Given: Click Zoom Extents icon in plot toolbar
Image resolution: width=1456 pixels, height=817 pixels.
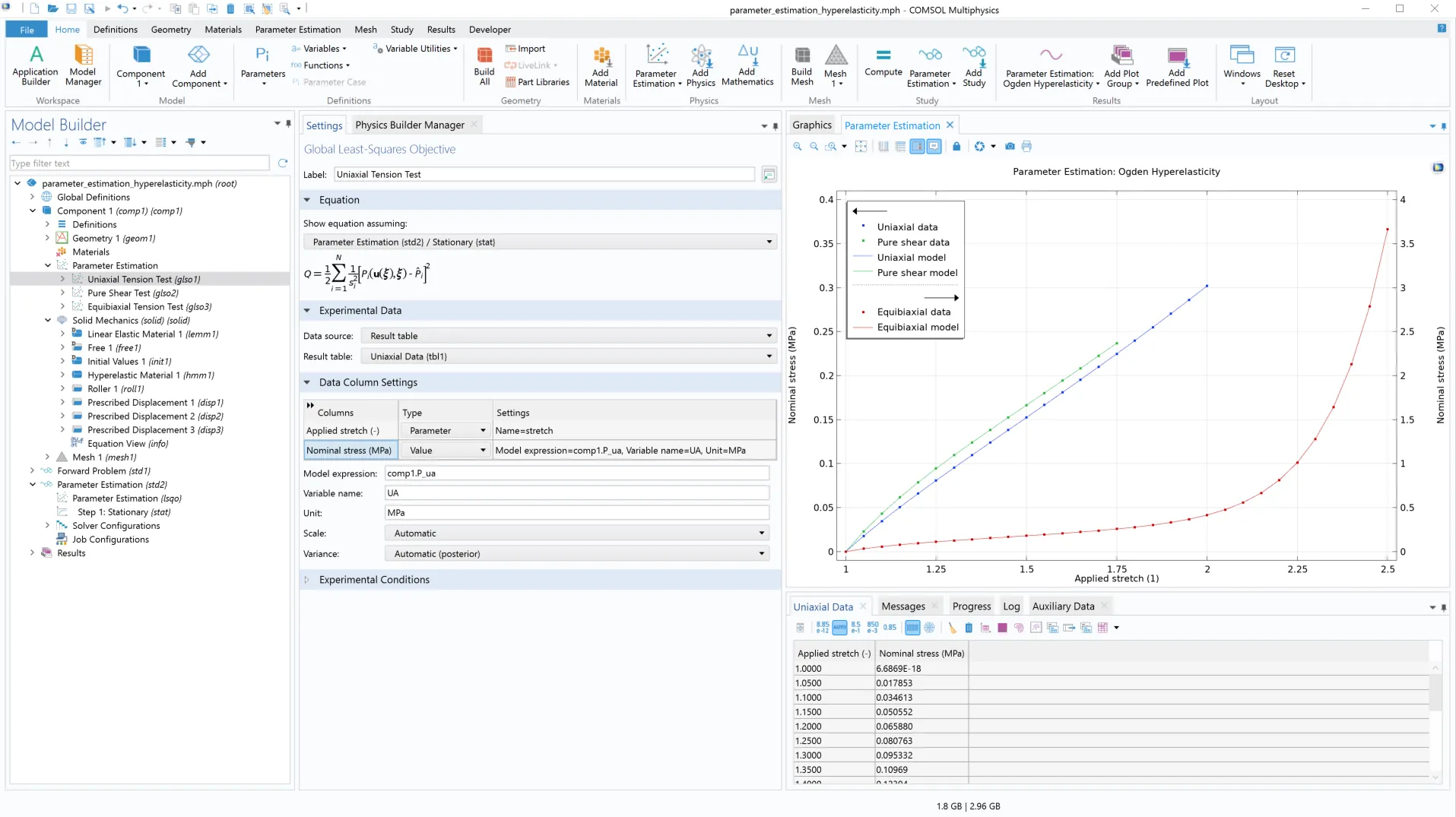Looking at the screenshot, I should tap(861, 146).
